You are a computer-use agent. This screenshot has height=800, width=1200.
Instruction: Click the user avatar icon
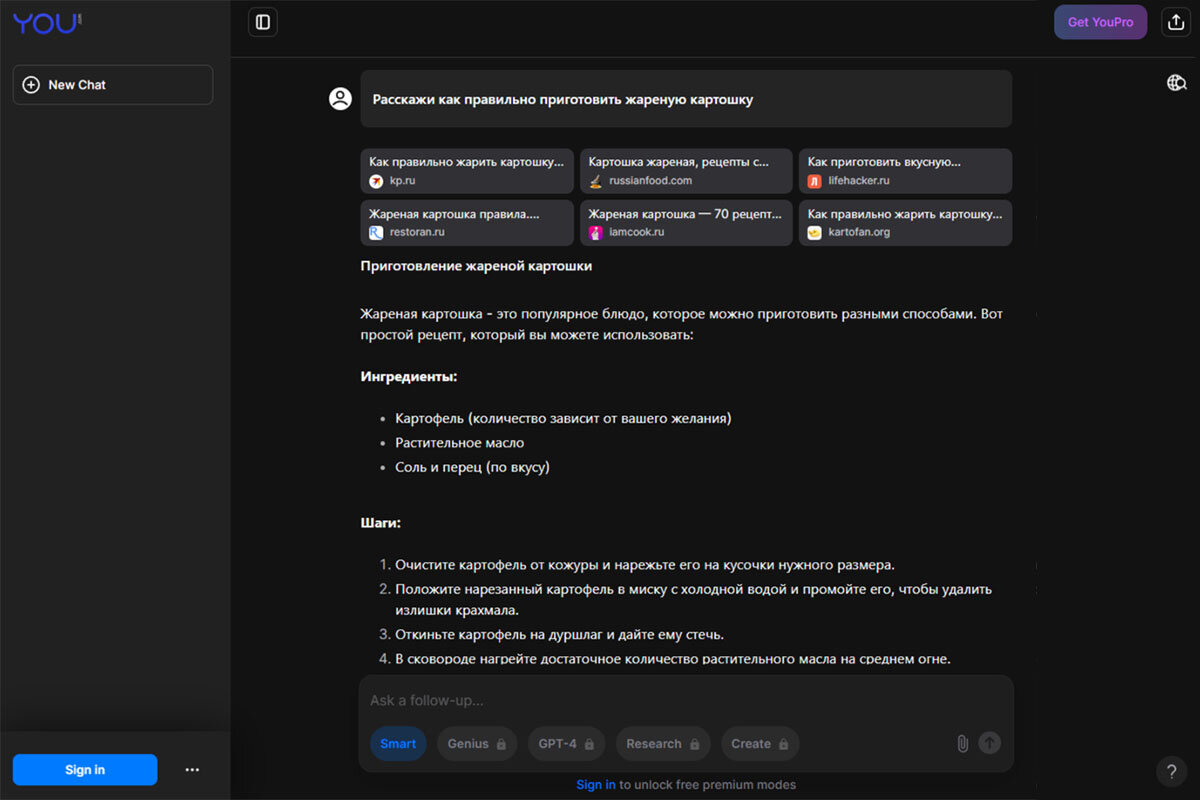pyautogui.click(x=340, y=99)
